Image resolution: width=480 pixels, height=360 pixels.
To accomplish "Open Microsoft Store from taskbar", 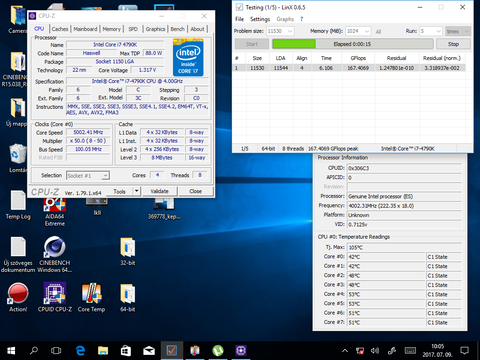I will point(126,351).
